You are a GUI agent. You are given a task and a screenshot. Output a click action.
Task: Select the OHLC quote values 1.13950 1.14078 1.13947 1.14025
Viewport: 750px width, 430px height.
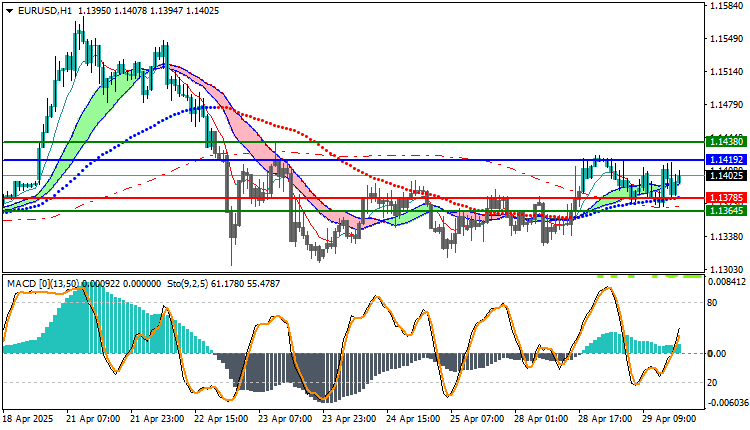coord(147,11)
